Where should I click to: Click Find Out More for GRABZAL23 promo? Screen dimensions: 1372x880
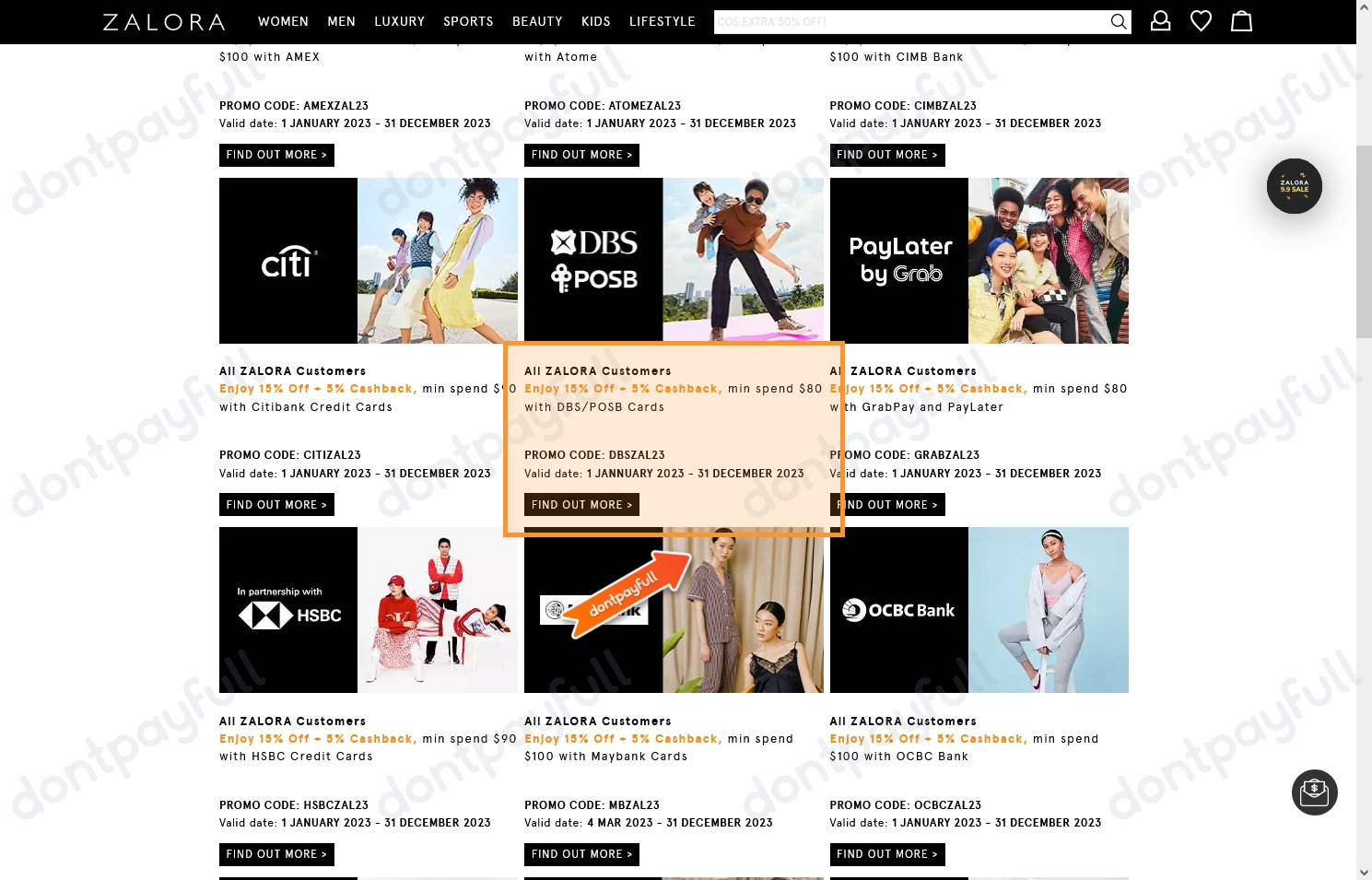tap(887, 505)
